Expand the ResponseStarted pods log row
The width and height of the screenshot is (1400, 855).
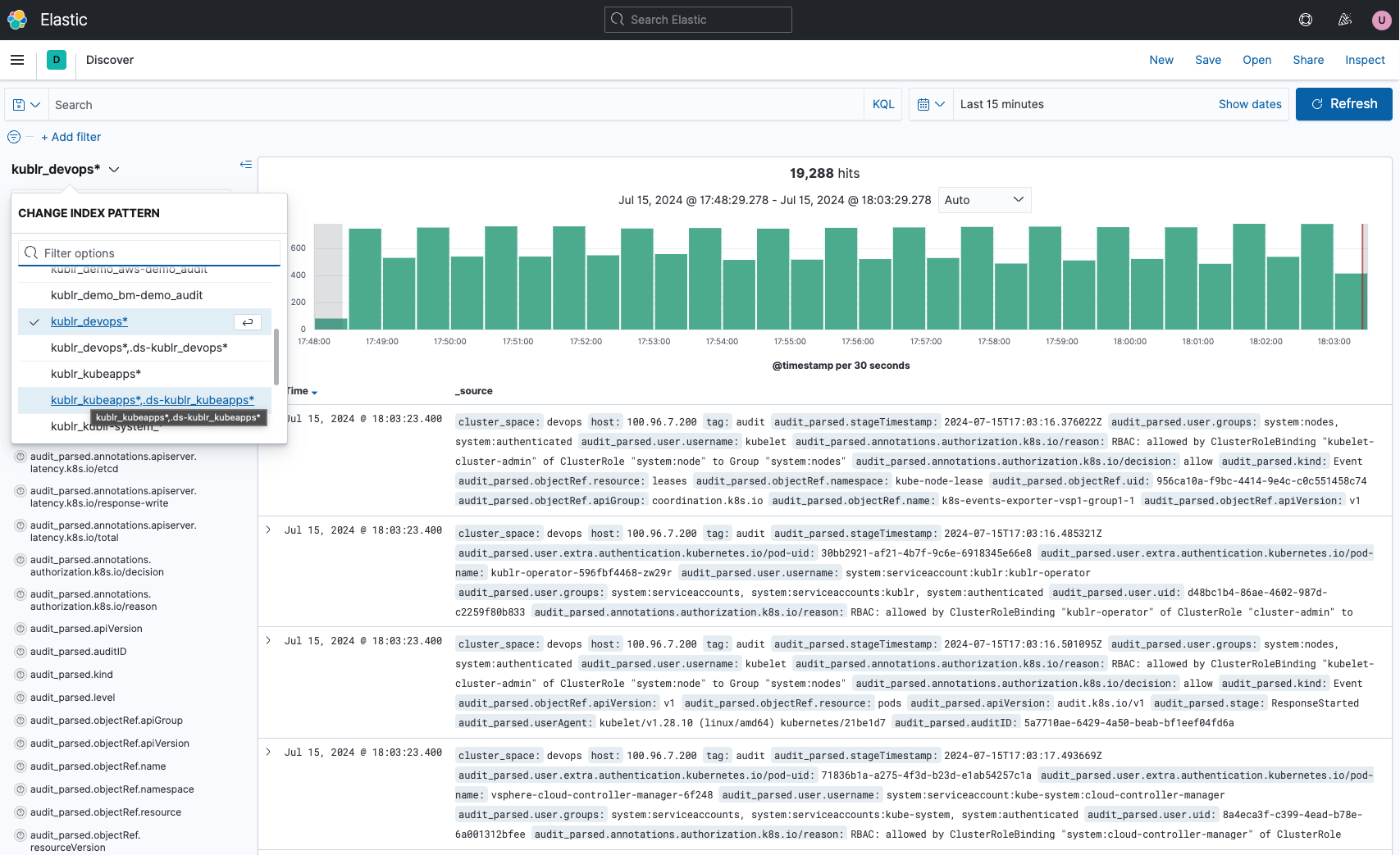click(x=268, y=641)
